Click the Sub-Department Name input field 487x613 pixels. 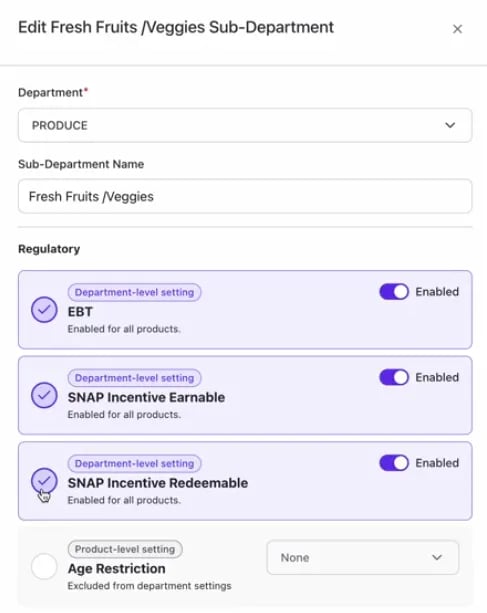point(245,196)
